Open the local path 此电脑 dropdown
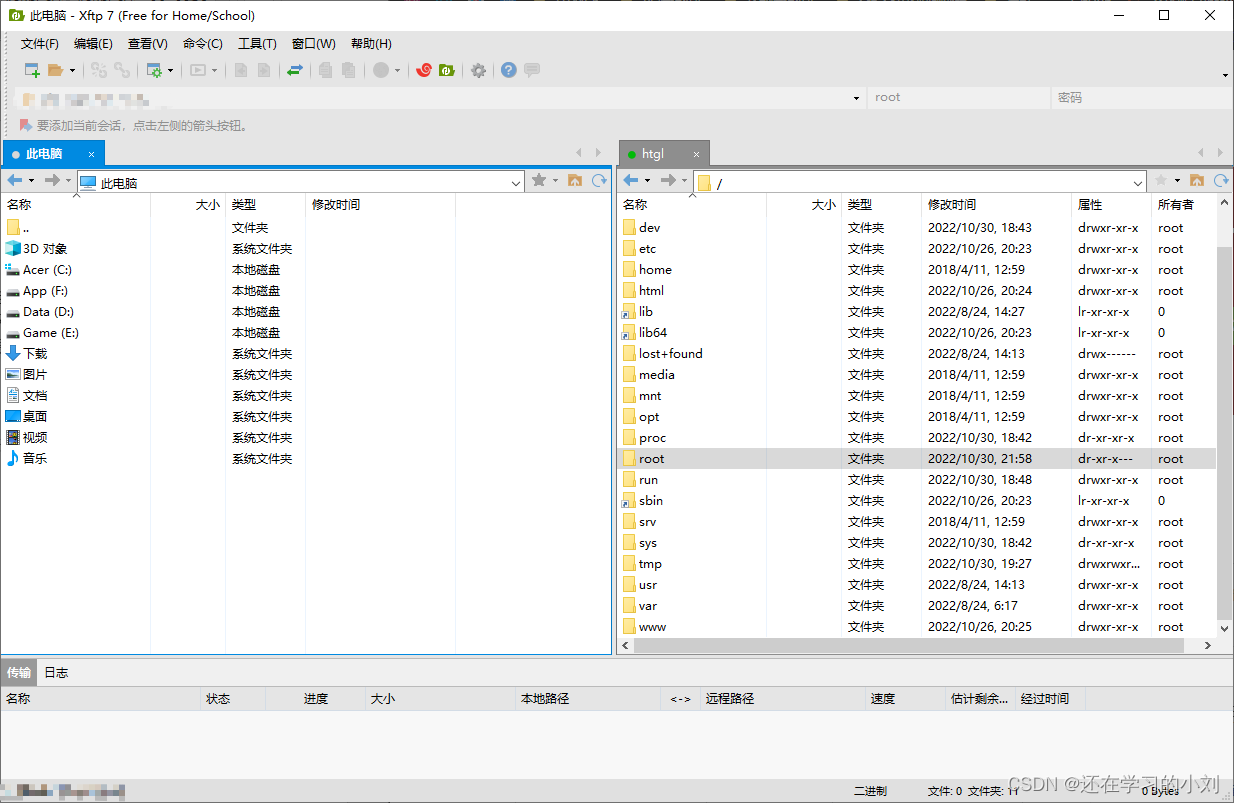Screen dimensions: 1234x803 coord(516,183)
